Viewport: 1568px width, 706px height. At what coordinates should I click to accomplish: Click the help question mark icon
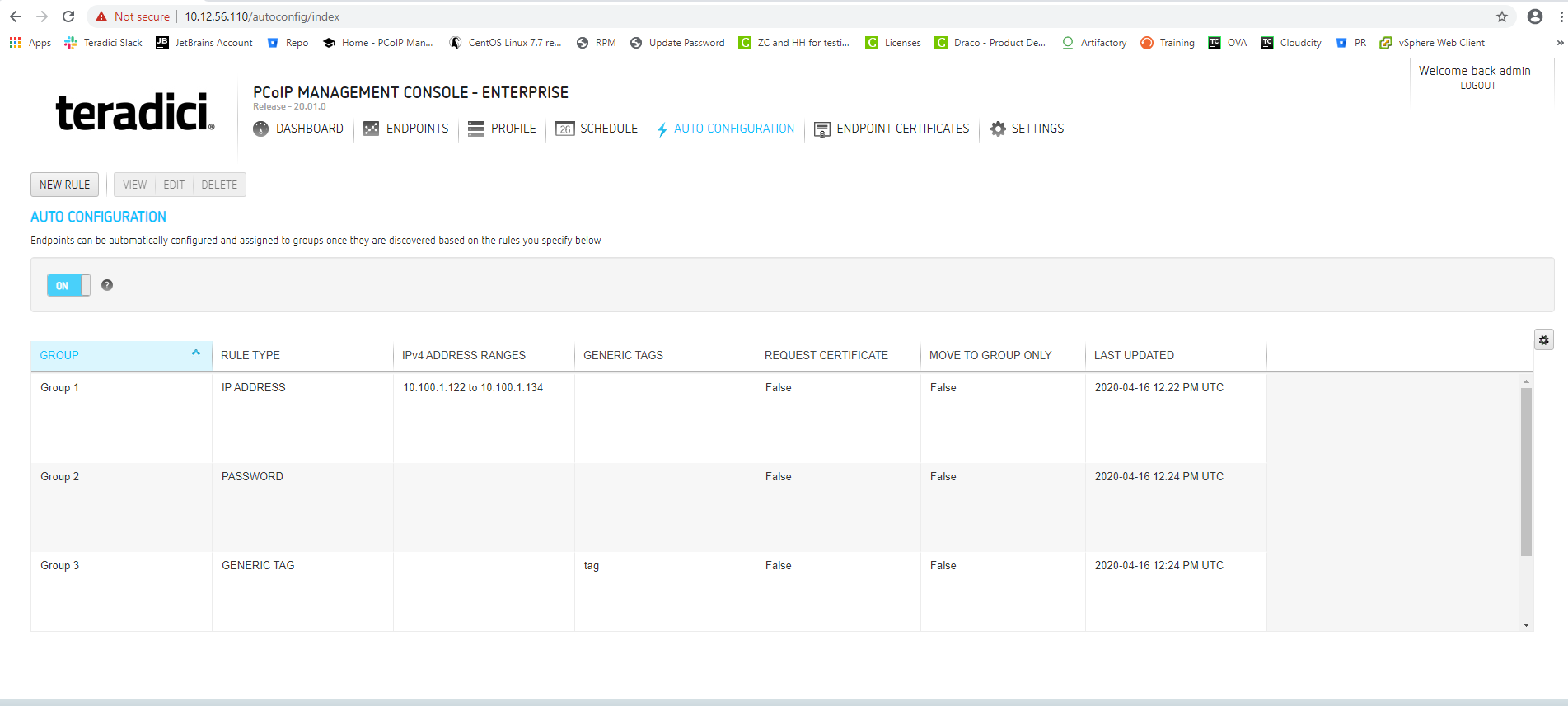pos(107,285)
